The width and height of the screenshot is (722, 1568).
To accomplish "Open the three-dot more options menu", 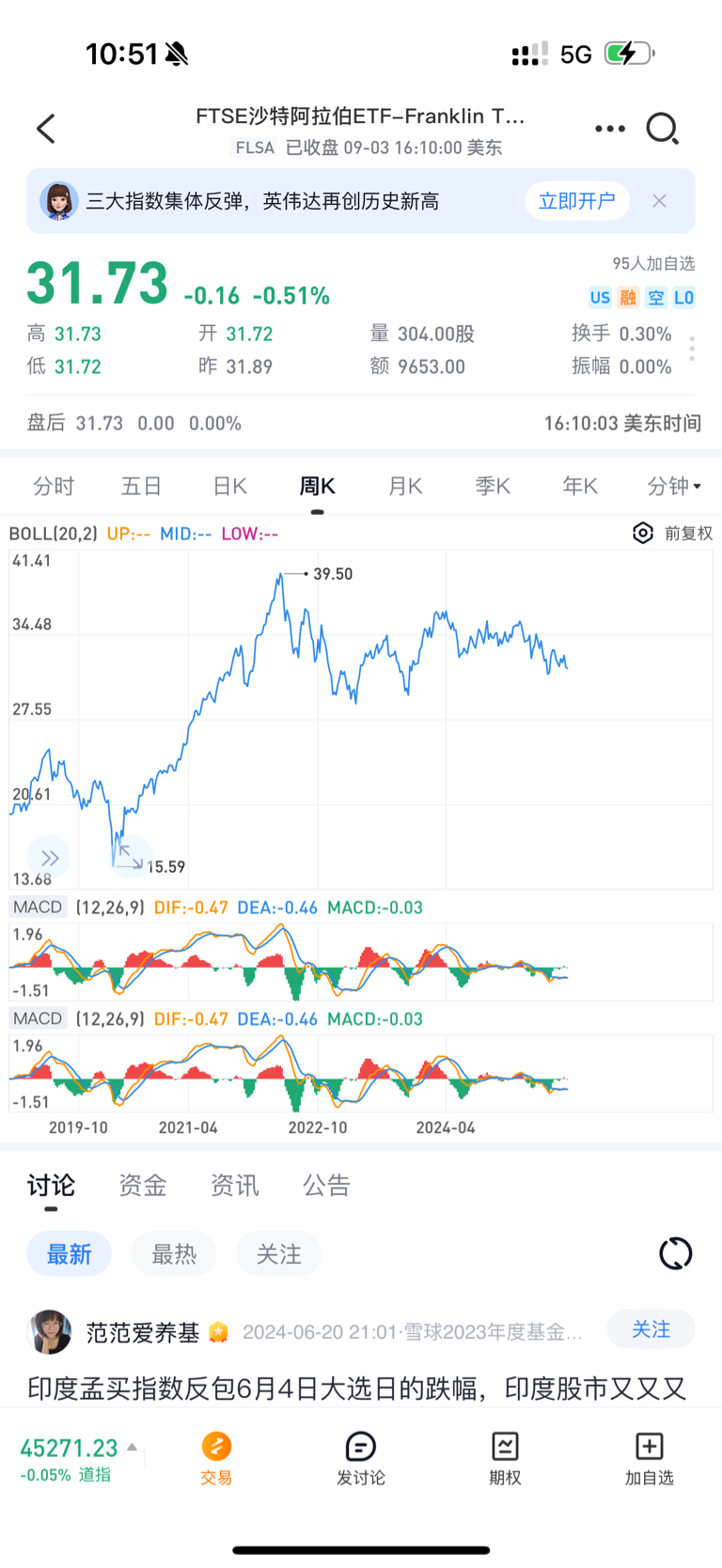I will [610, 129].
